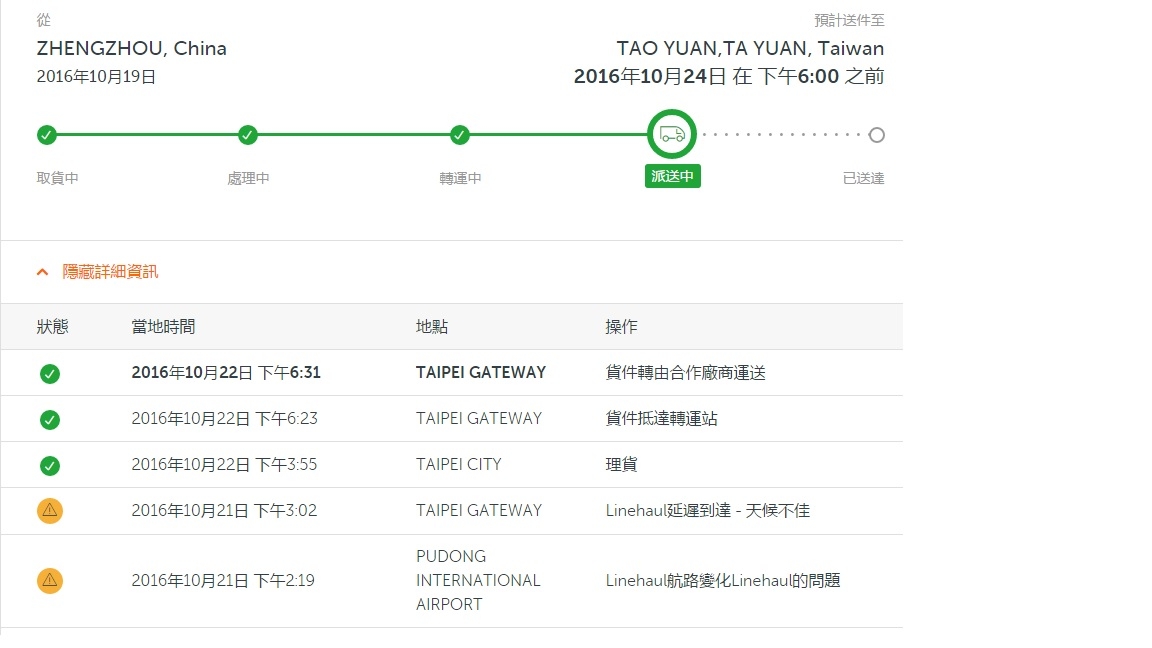The height and width of the screenshot is (648, 1152).
Task: Click warning icon for Pudong airport row
Action: pos(50,581)
